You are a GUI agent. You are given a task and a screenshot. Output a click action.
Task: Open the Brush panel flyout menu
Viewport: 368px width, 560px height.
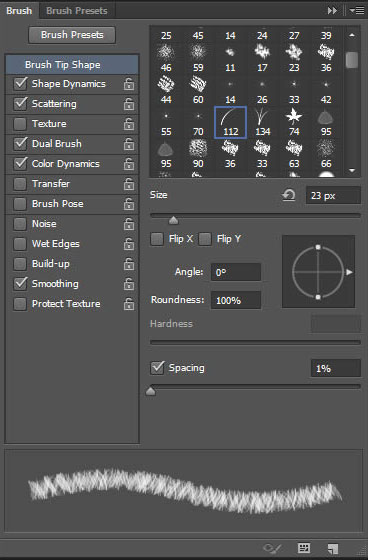pos(357,11)
